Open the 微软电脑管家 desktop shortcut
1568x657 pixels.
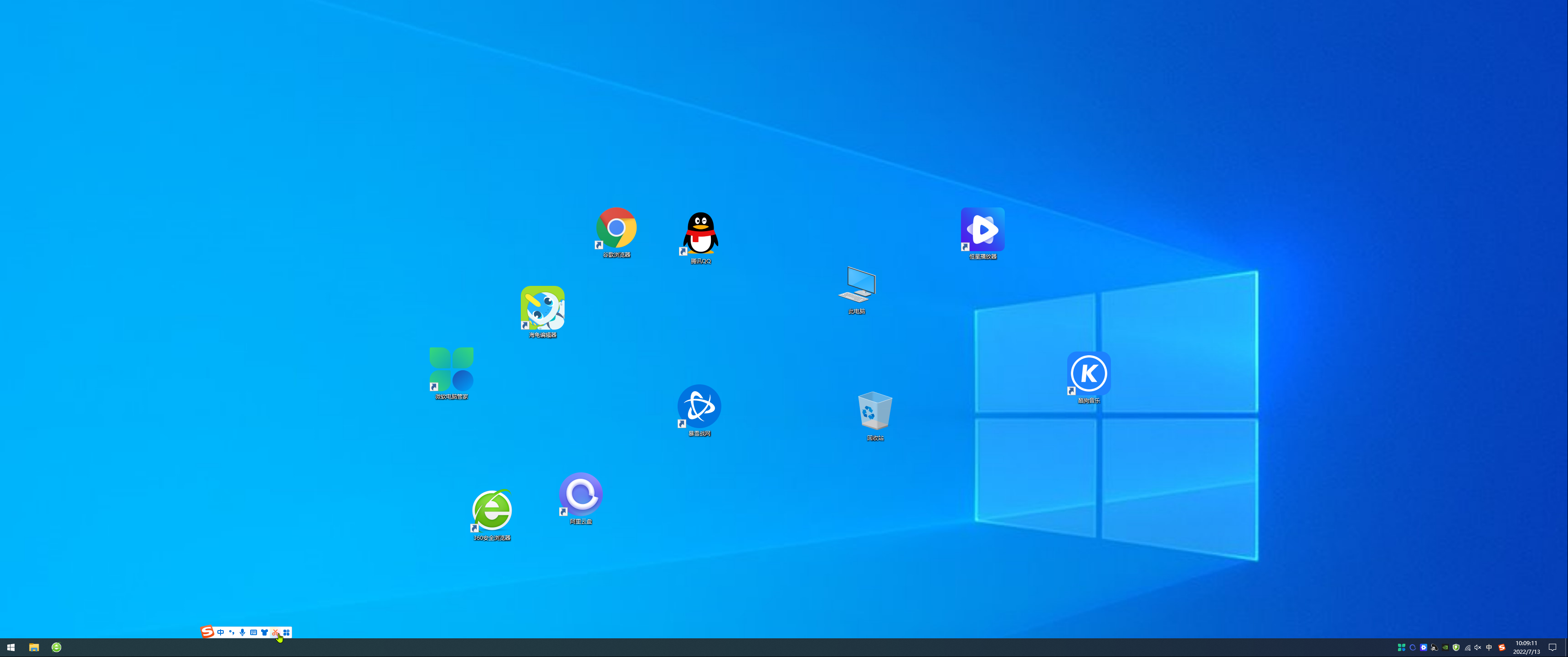(x=451, y=373)
